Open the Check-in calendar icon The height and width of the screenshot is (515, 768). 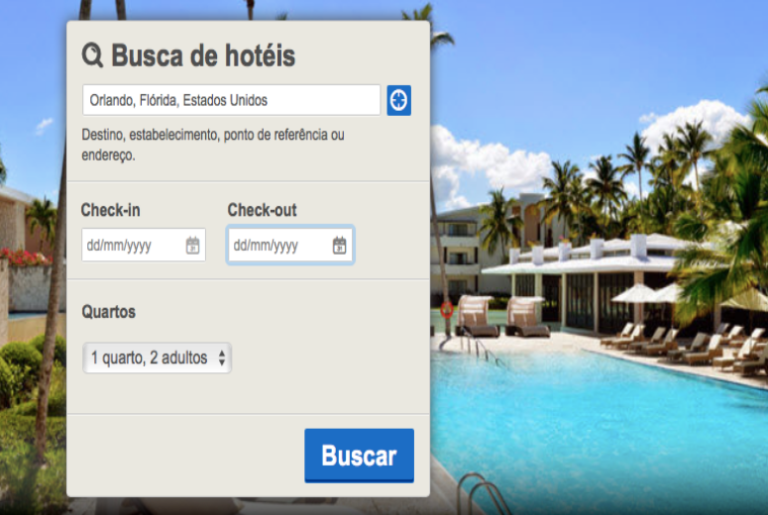click(192, 245)
